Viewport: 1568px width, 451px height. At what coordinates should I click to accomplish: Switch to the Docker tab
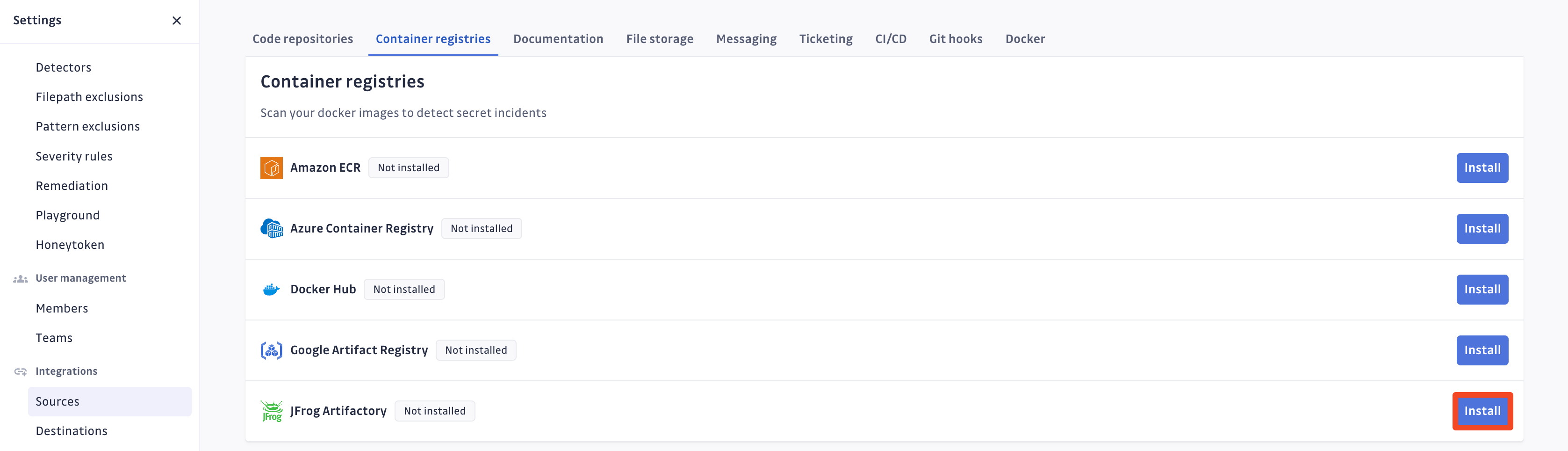[x=1025, y=39]
